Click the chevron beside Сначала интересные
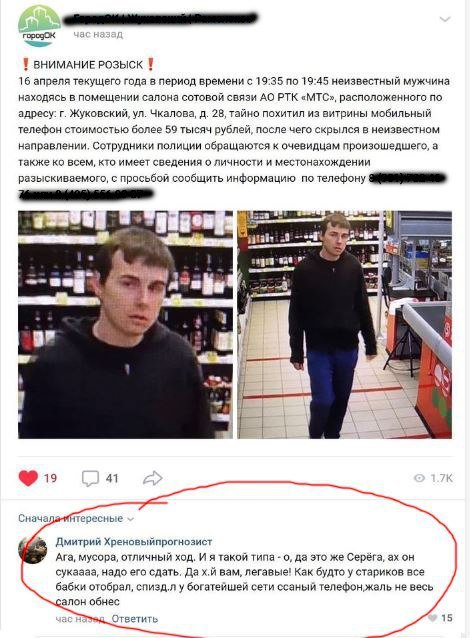The height and width of the screenshot is (638, 470). tap(130, 519)
